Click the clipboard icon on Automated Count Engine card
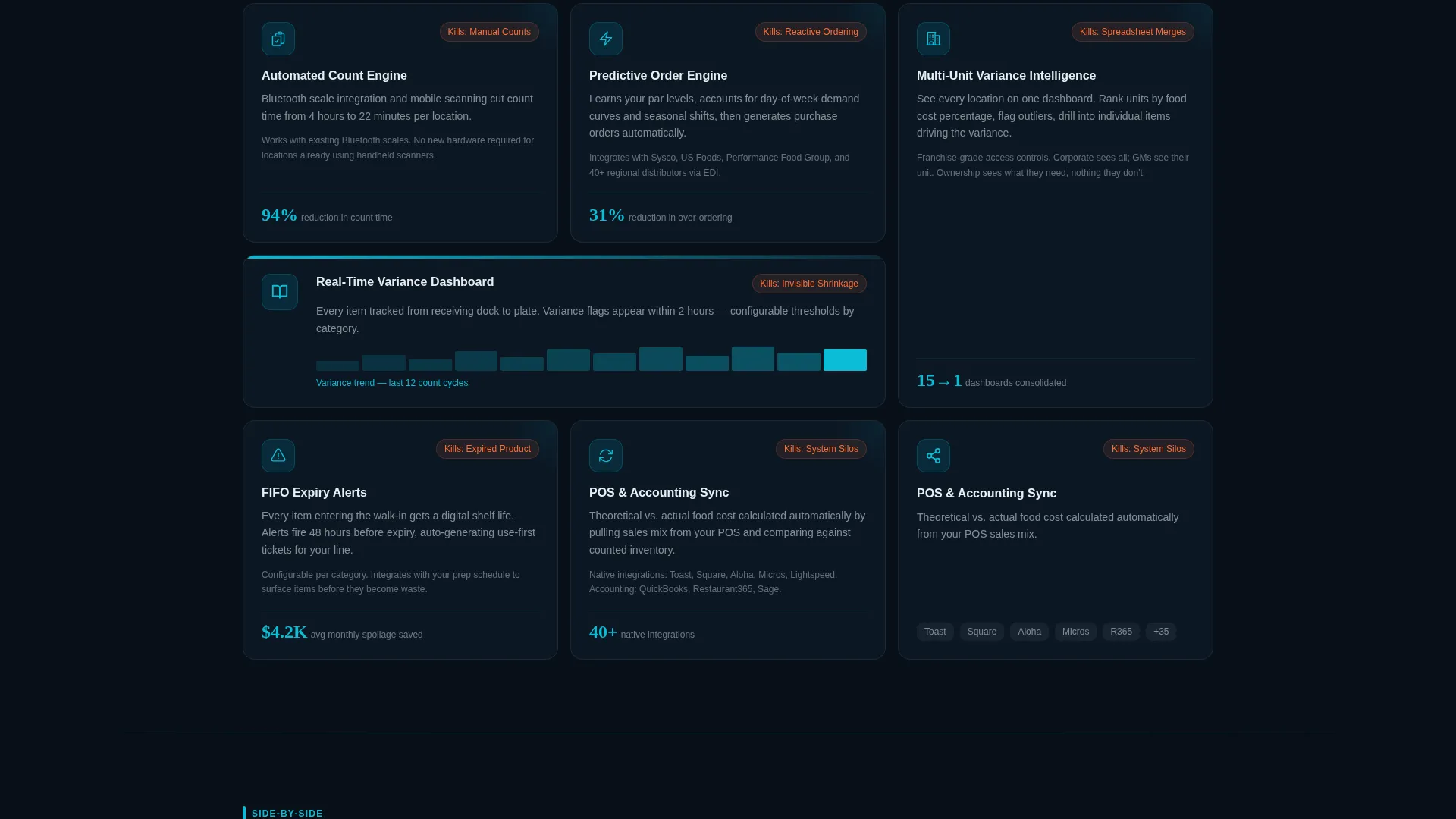 click(278, 39)
